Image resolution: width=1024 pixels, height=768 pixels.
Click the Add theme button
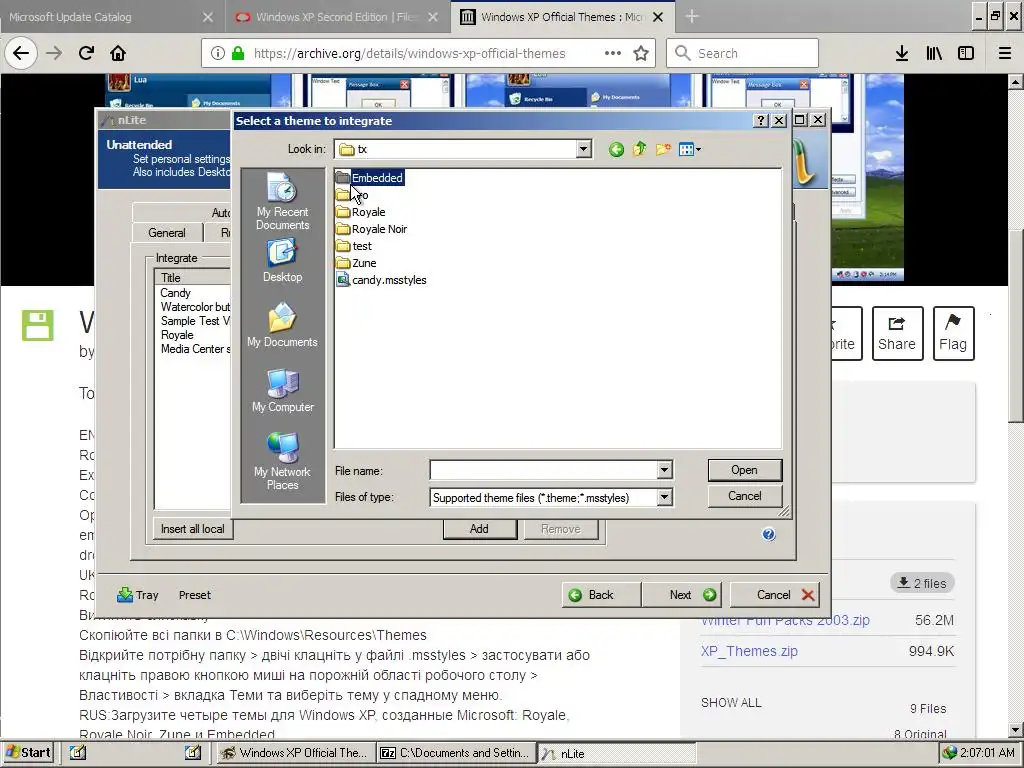[x=479, y=528]
